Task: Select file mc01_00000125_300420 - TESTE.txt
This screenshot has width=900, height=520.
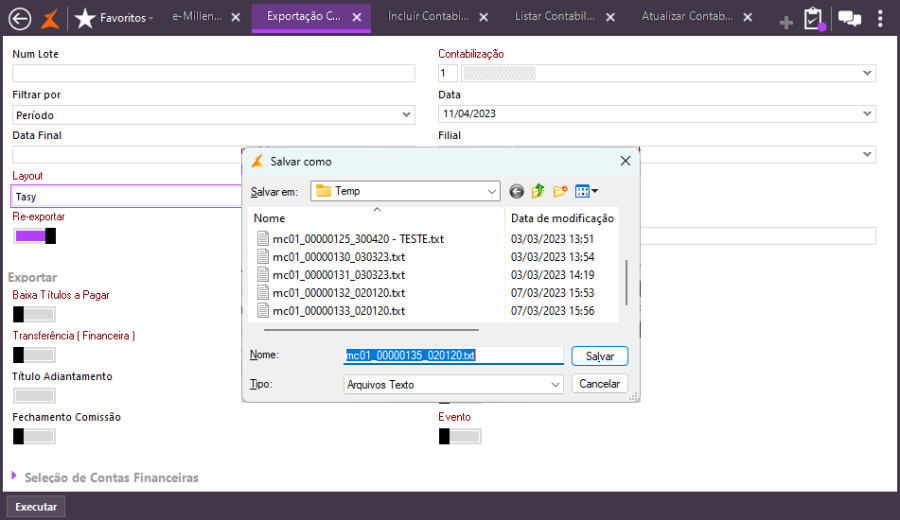Action: [x=358, y=239]
